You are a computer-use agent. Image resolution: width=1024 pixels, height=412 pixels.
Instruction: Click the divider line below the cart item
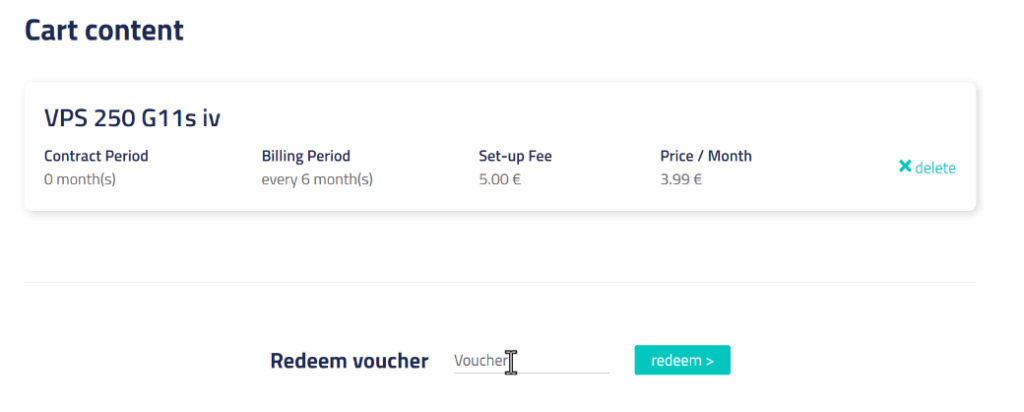500,283
